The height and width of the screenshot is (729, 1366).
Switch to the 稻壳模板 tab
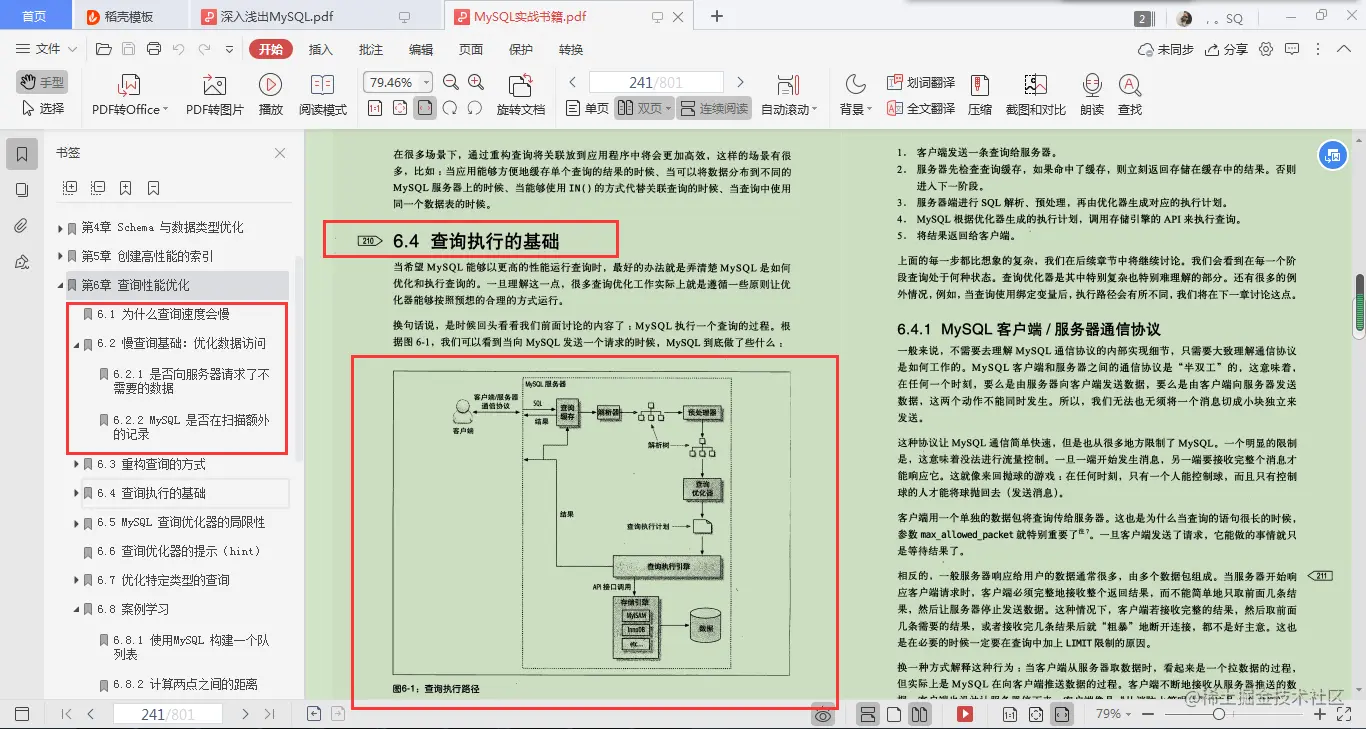(127, 17)
